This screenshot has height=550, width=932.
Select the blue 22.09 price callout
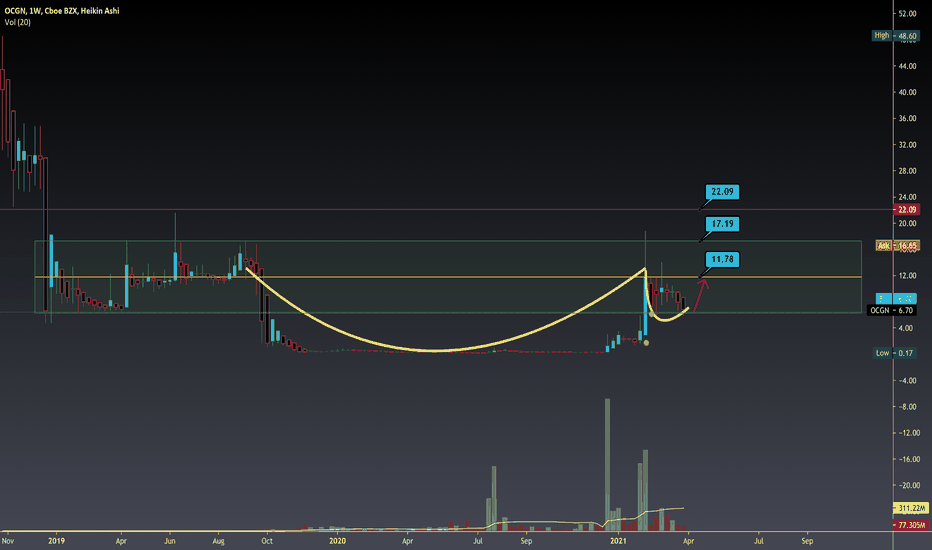(722, 191)
